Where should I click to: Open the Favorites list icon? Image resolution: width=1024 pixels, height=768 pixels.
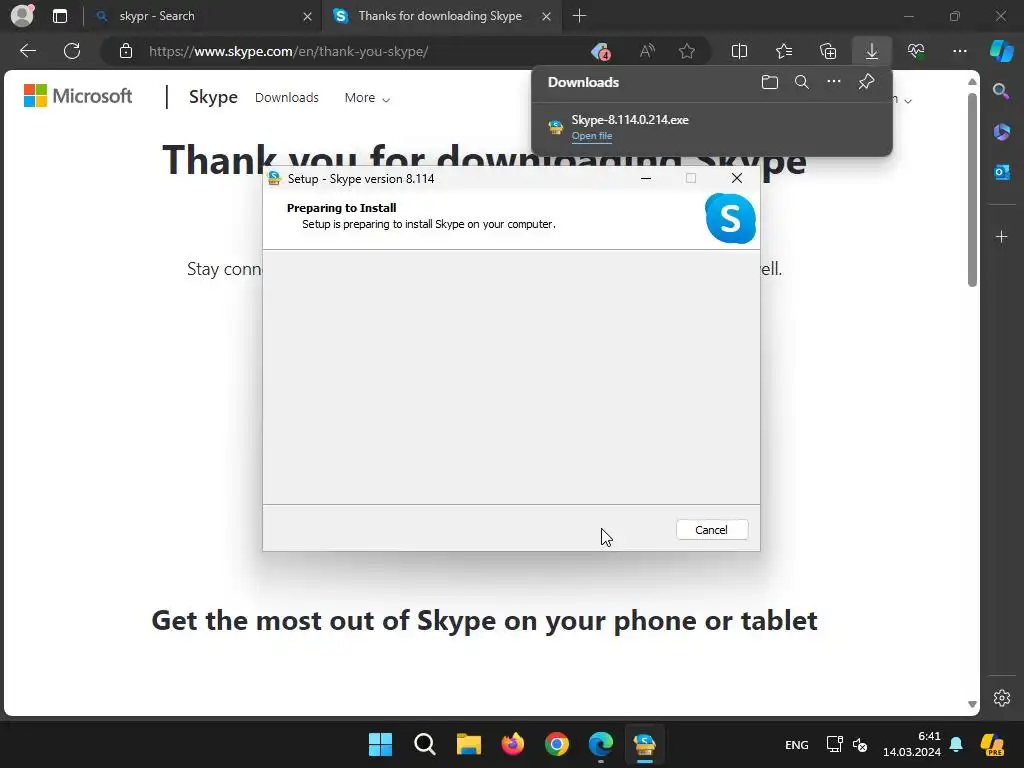pos(784,51)
